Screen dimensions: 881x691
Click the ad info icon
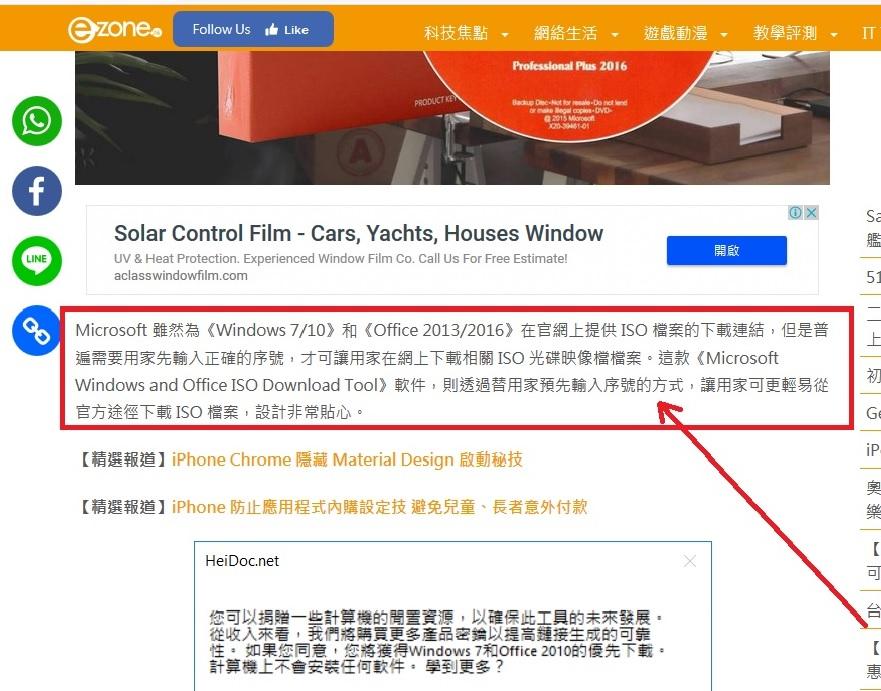(x=795, y=213)
